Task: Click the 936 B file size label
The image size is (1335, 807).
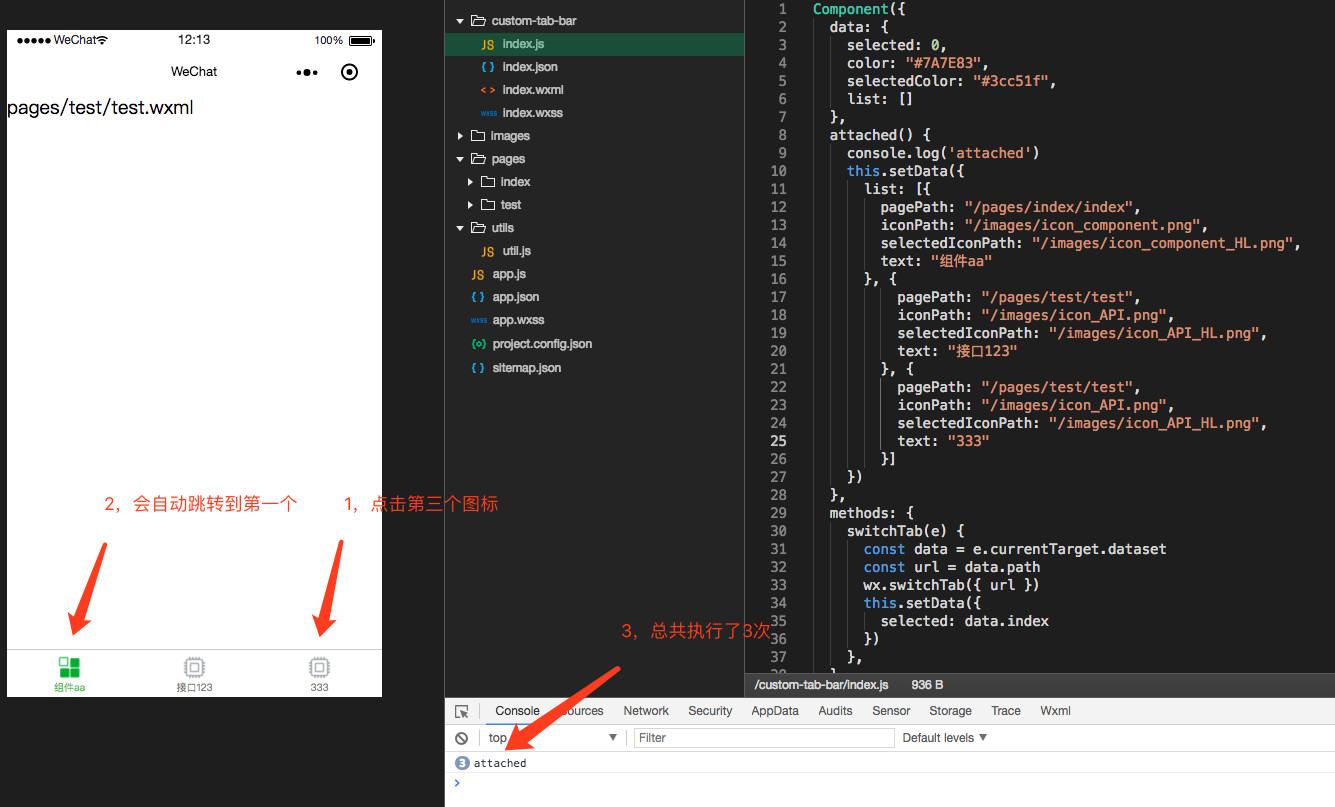Action: coord(928,685)
